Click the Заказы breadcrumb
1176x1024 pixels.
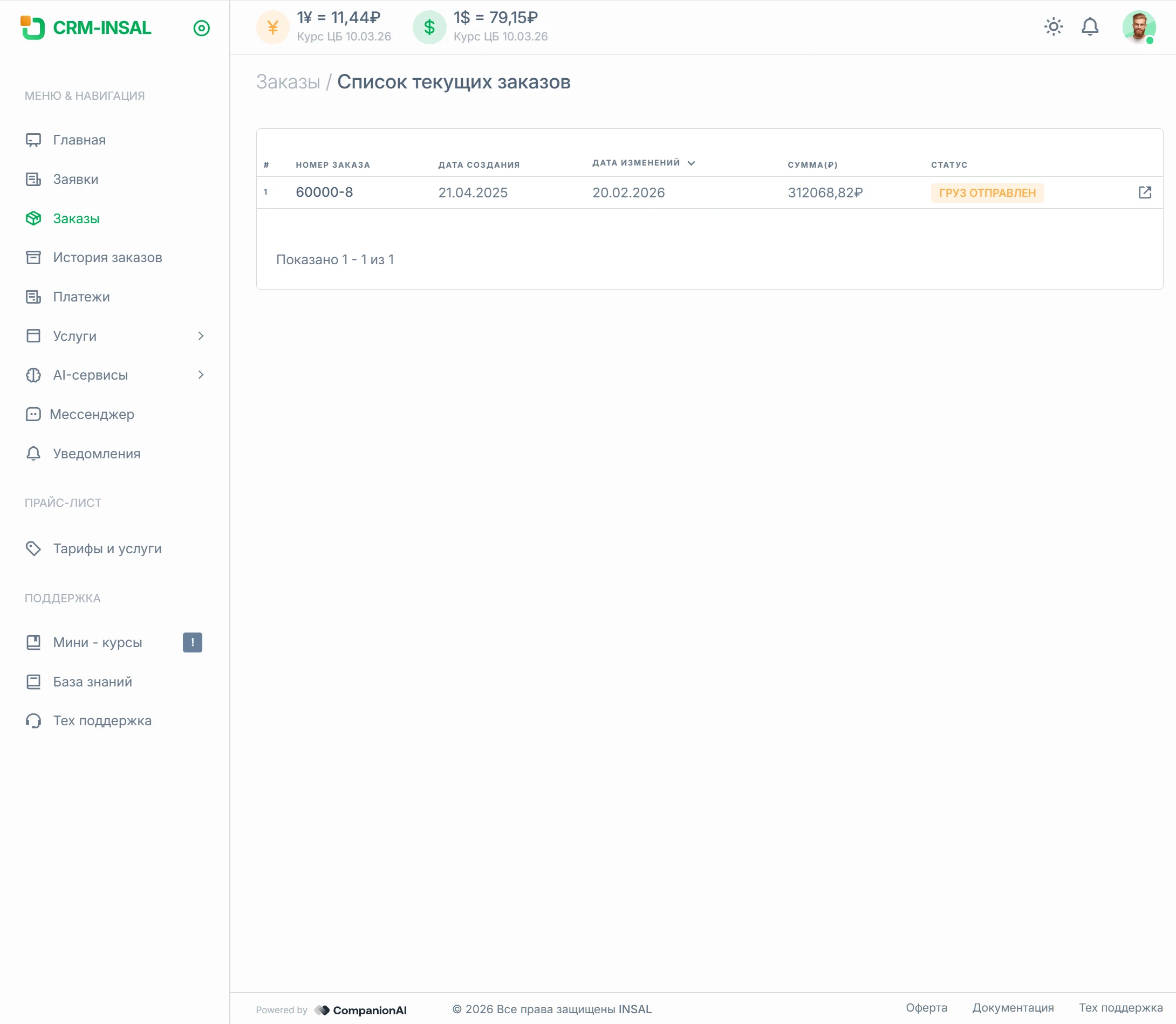tap(288, 83)
